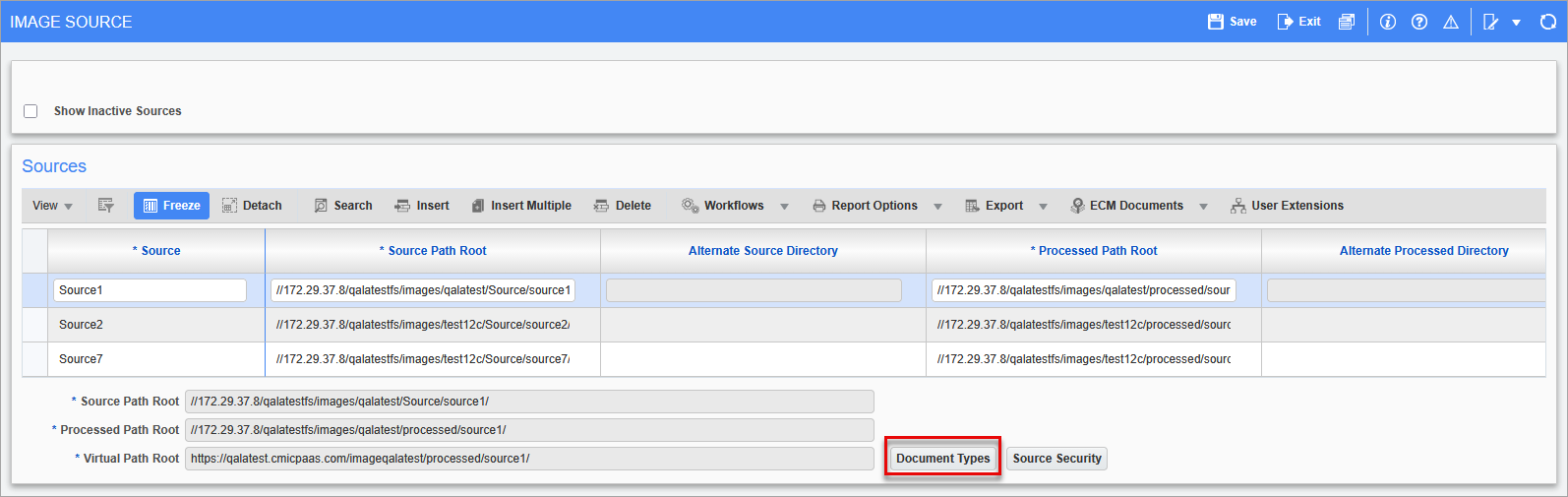
Task: Open Source Security
Action: point(1057,459)
